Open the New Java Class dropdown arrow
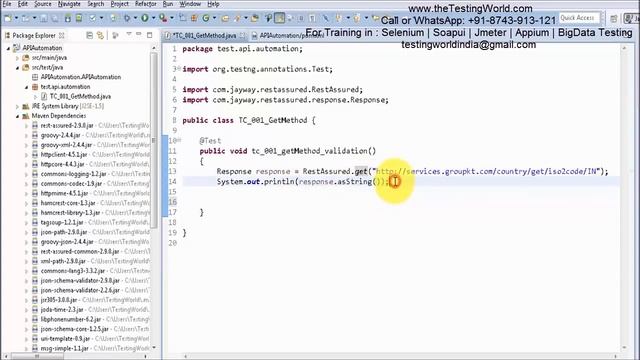 (214, 18)
